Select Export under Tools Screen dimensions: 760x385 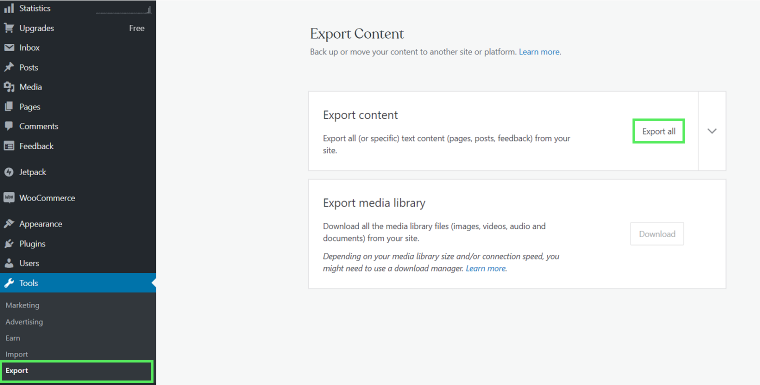(77, 371)
